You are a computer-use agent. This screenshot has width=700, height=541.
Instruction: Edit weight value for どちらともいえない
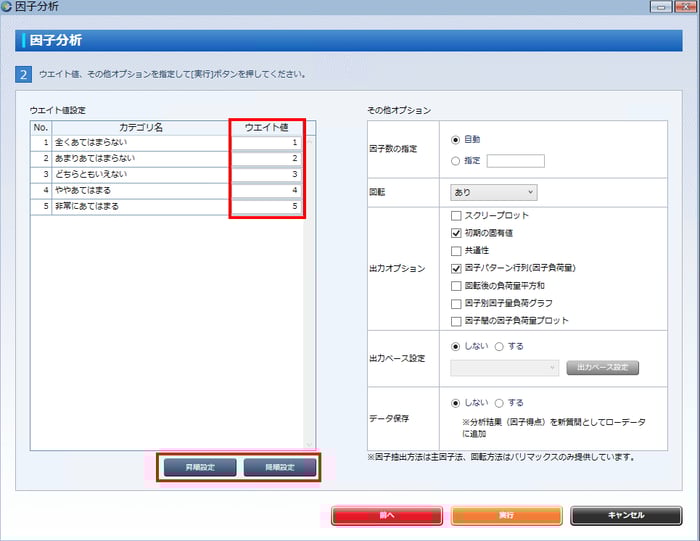[266, 175]
